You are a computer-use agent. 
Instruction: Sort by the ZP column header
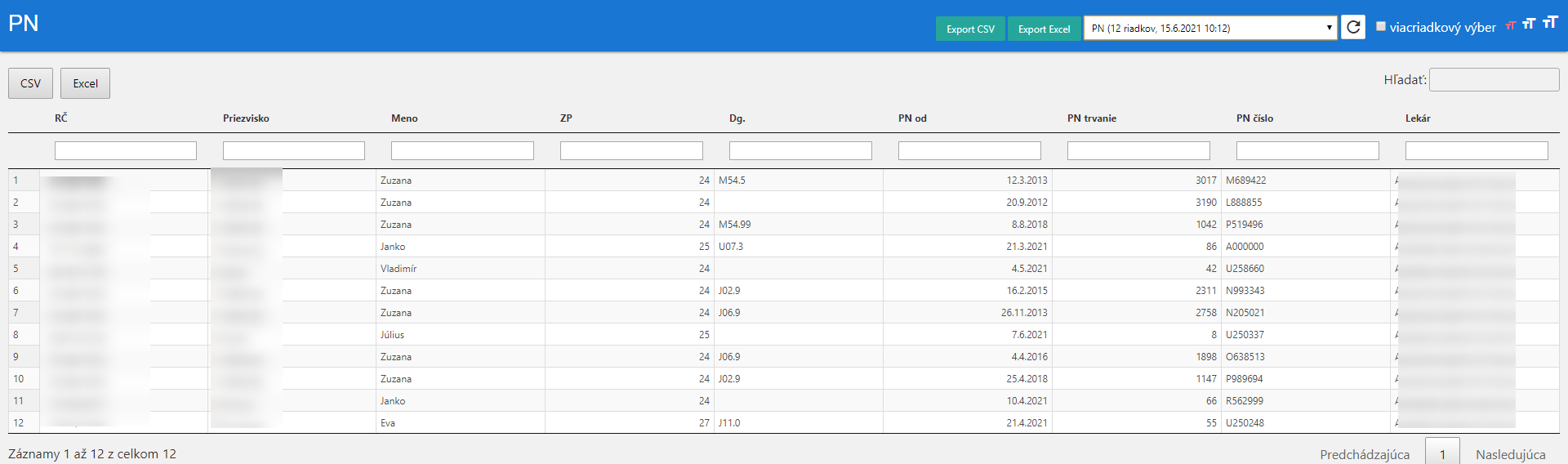pyautogui.click(x=566, y=118)
